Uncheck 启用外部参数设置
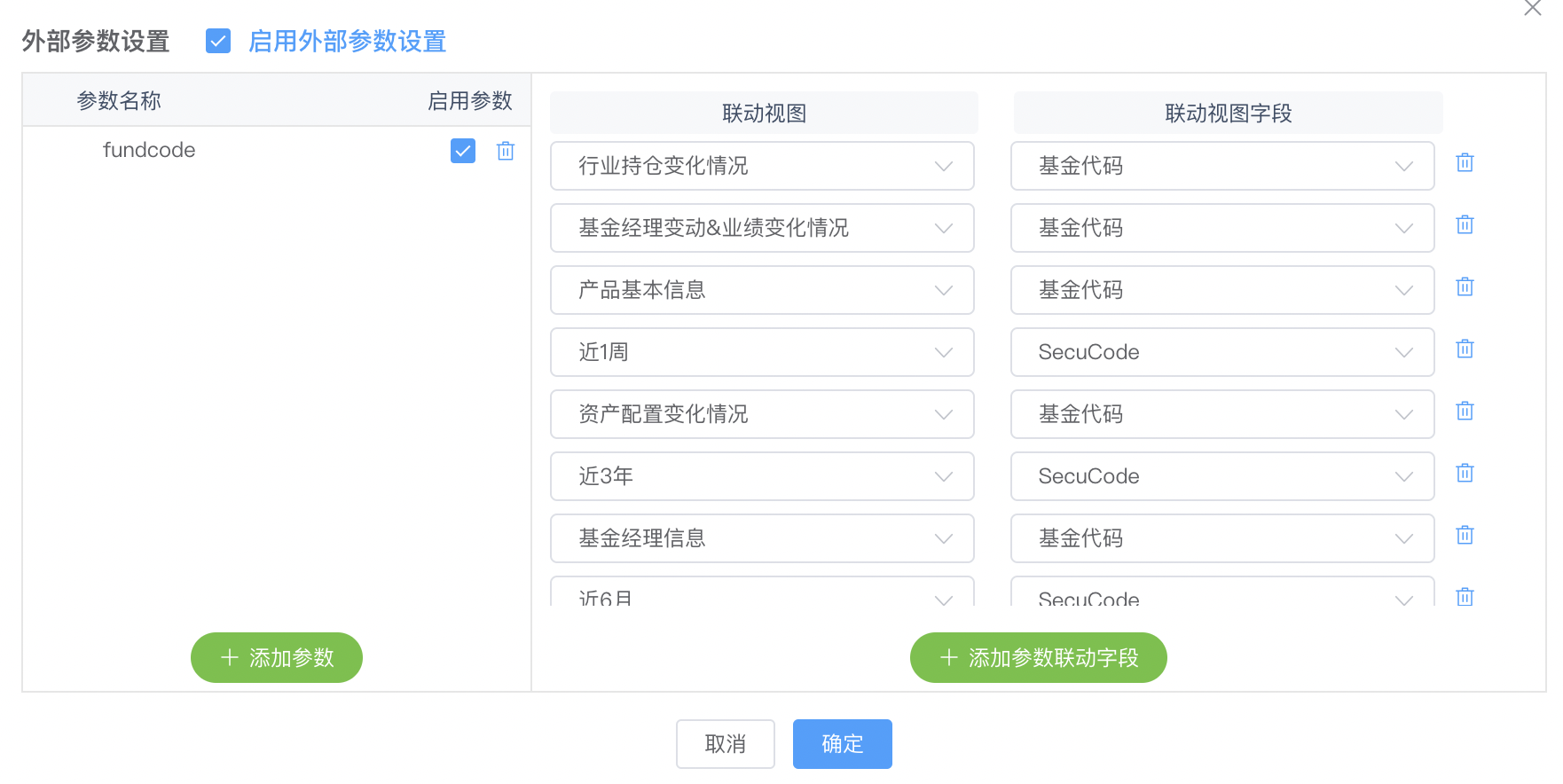 [x=218, y=41]
